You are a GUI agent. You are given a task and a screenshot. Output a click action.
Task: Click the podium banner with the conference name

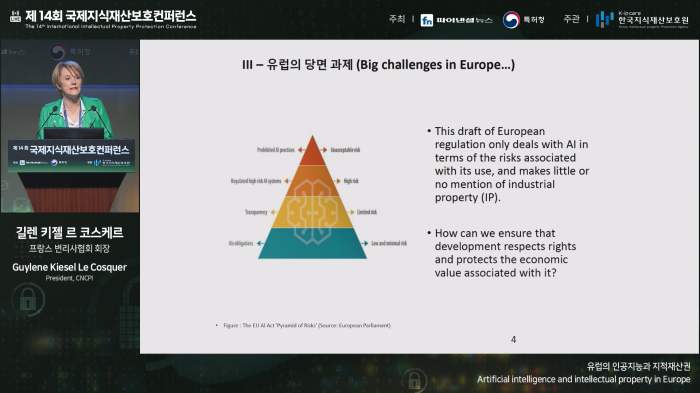pos(71,155)
